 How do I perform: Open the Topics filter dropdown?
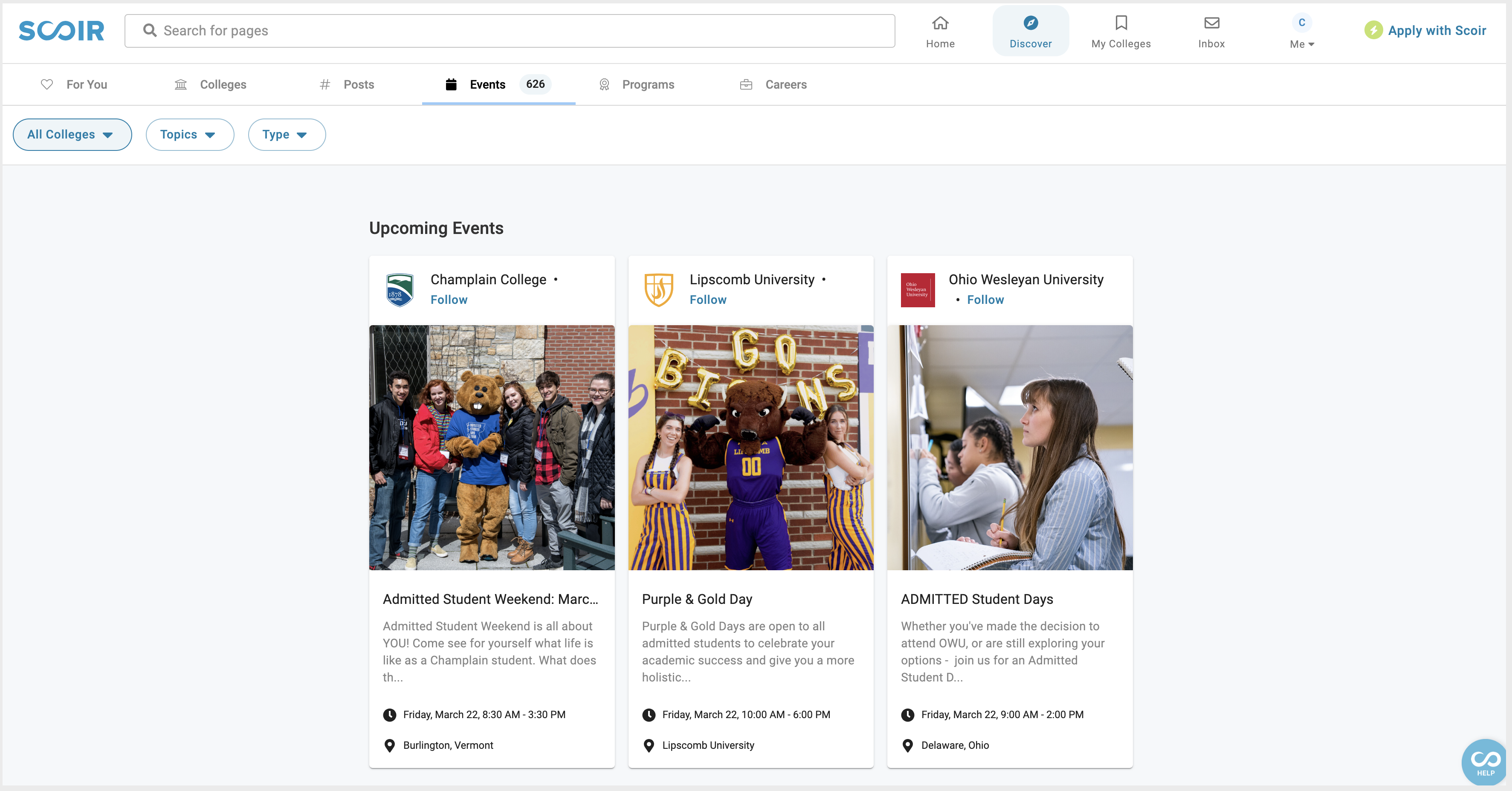(x=190, y=134)
